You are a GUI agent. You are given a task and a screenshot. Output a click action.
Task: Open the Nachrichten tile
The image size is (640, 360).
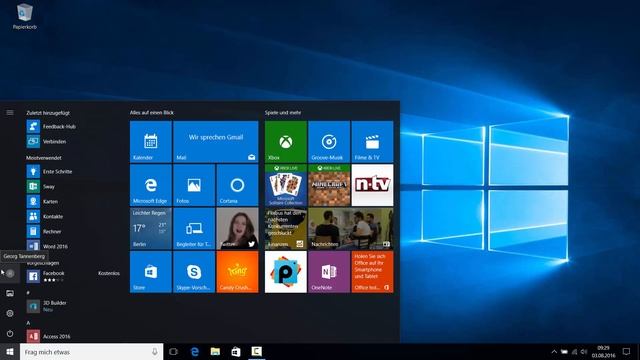coord(351,229)
